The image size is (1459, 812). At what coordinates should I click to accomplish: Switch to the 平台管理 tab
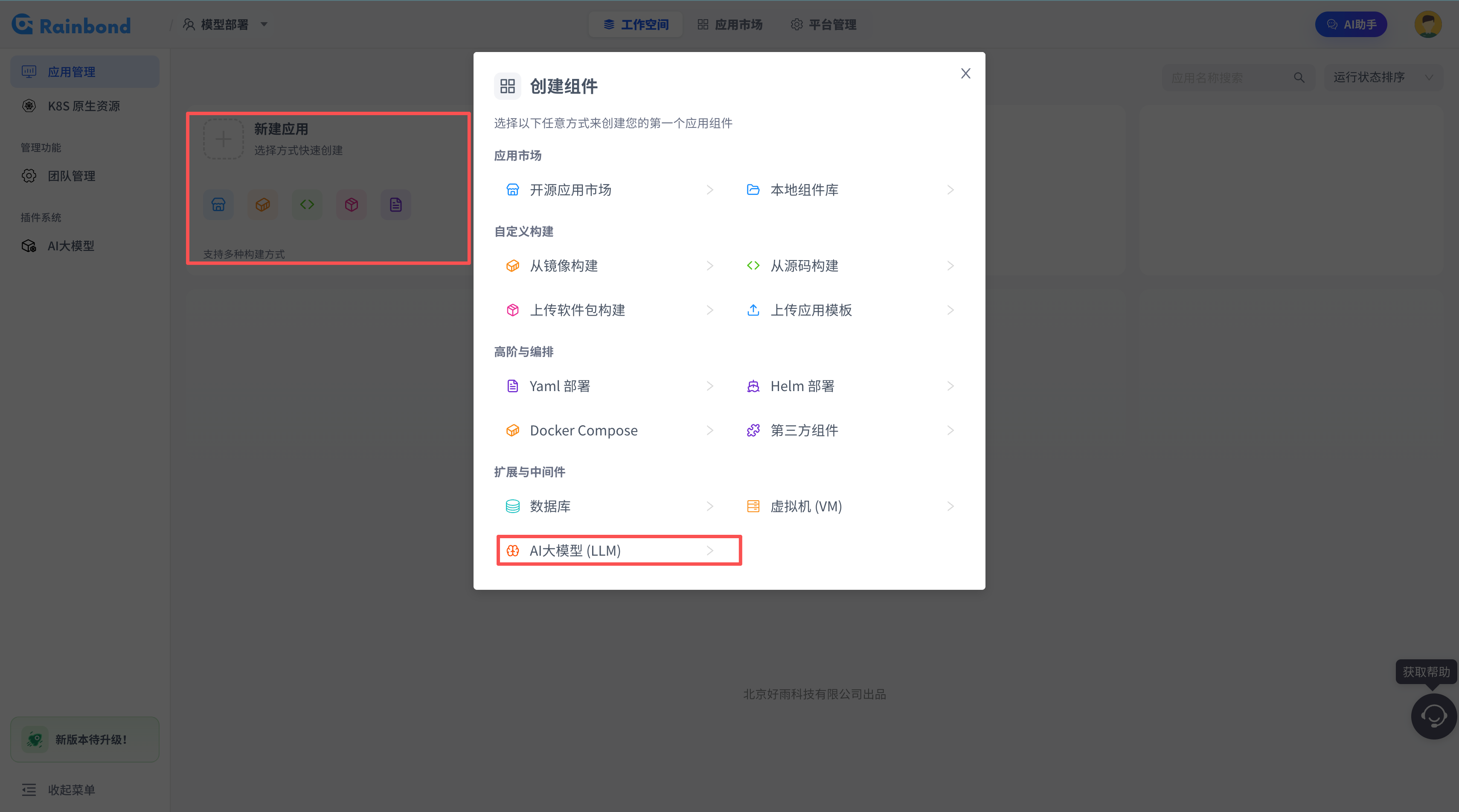(x=823, y=24)
